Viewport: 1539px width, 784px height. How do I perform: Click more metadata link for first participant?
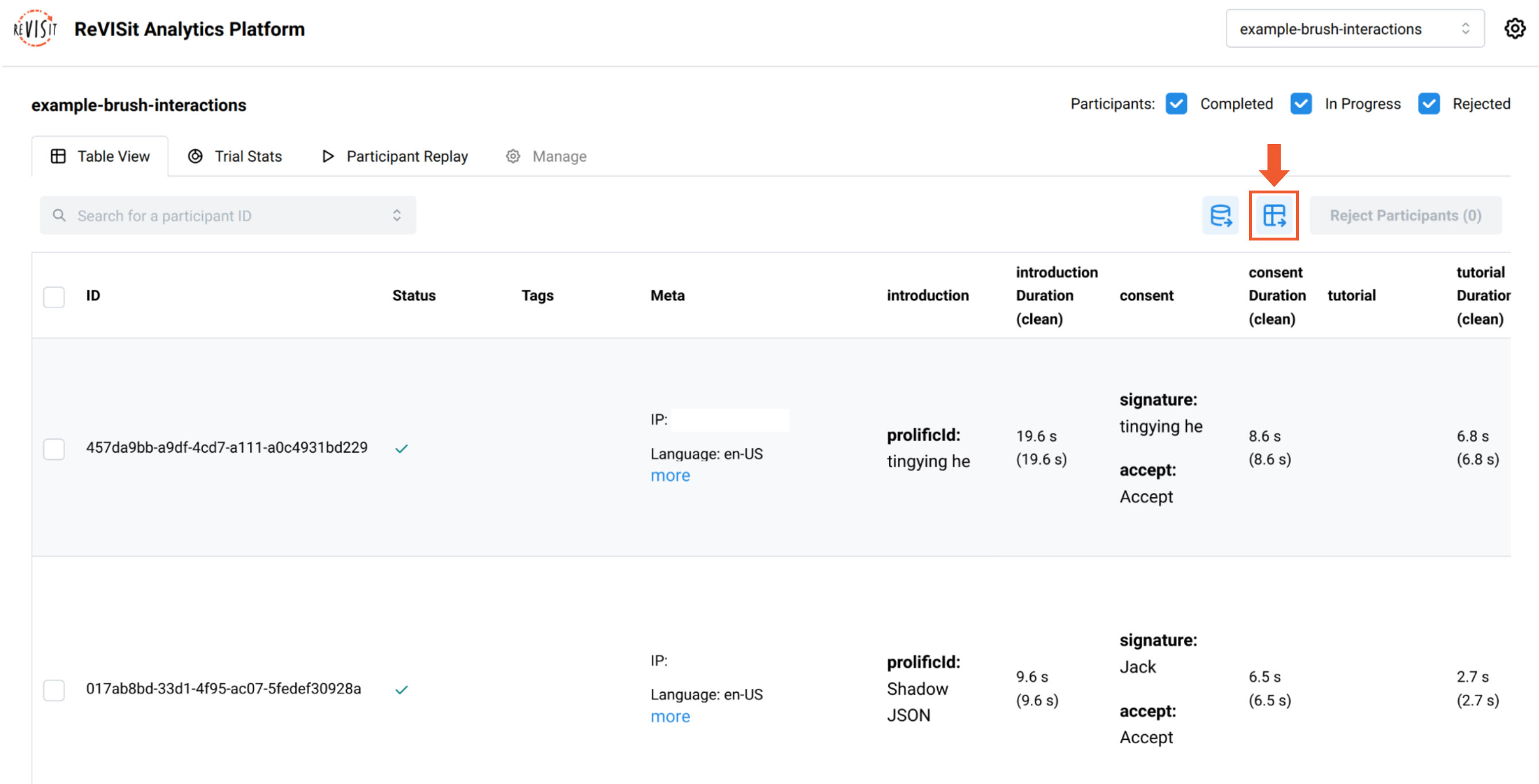[669, 475]
